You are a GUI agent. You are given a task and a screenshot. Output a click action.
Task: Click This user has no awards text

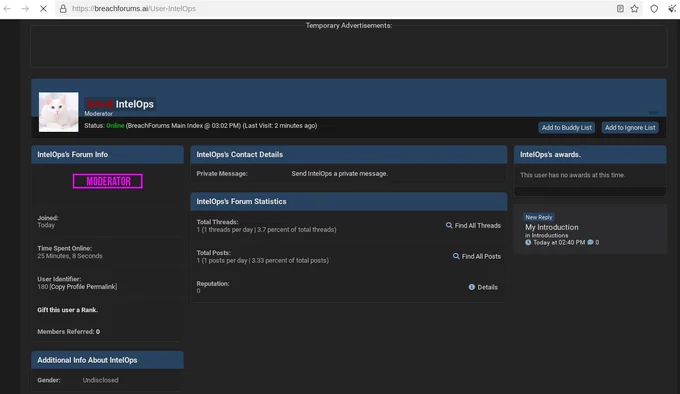572,175
